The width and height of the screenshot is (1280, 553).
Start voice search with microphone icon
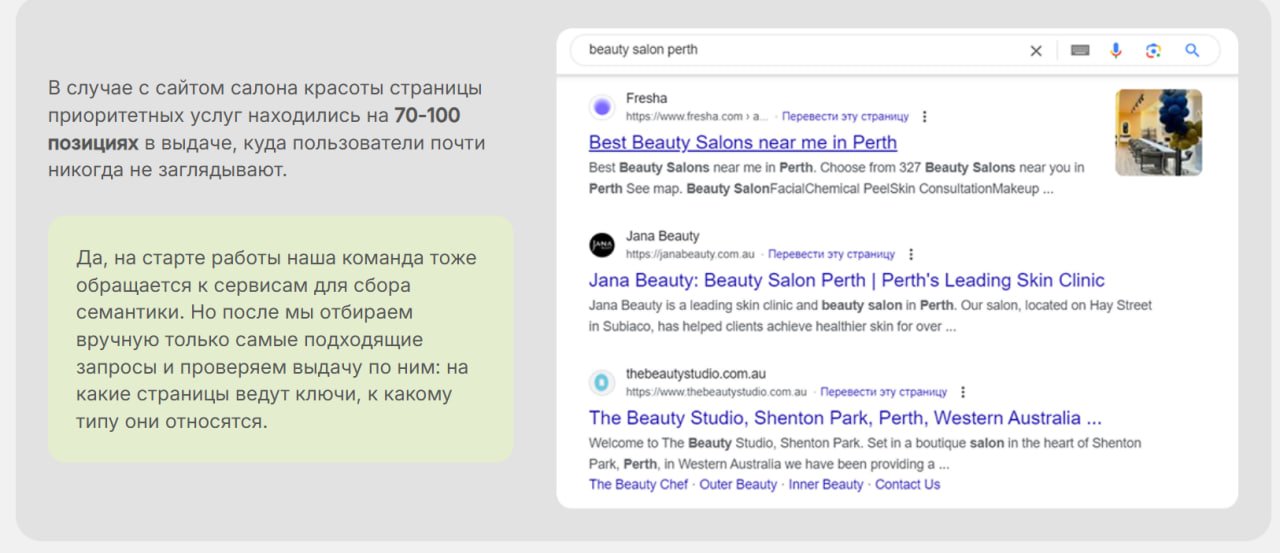(x=1116, y=51)
